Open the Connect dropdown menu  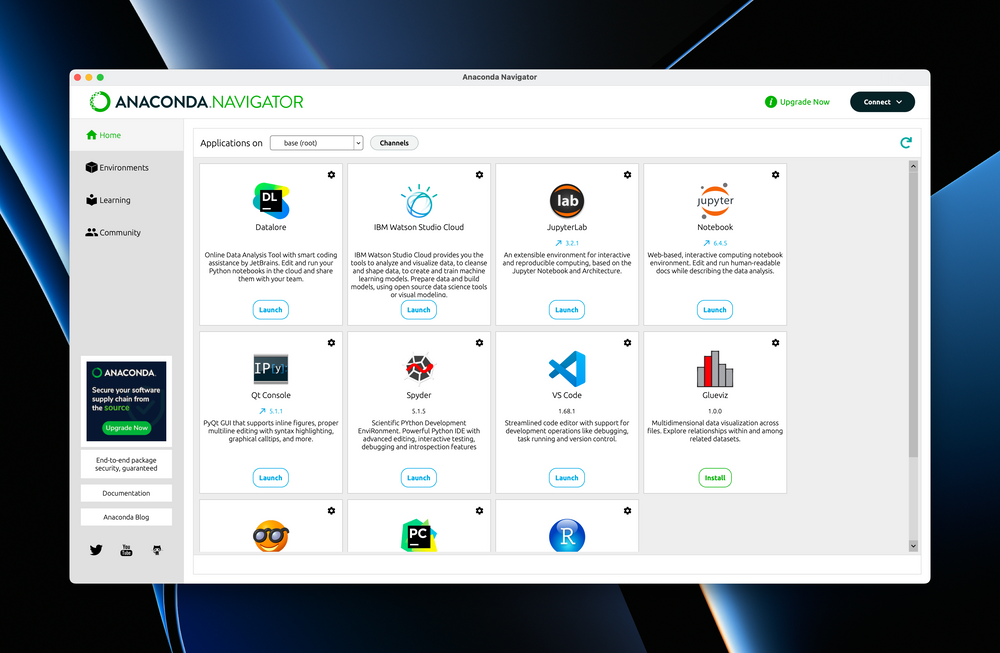click(882, 102)
